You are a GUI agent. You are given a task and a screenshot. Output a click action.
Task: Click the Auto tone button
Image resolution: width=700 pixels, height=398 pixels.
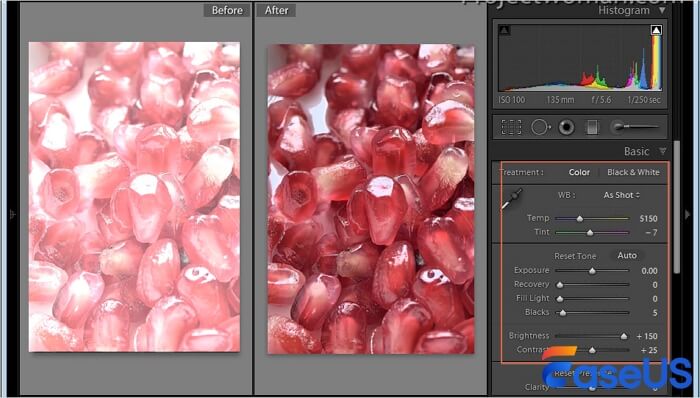pos(627,256)
